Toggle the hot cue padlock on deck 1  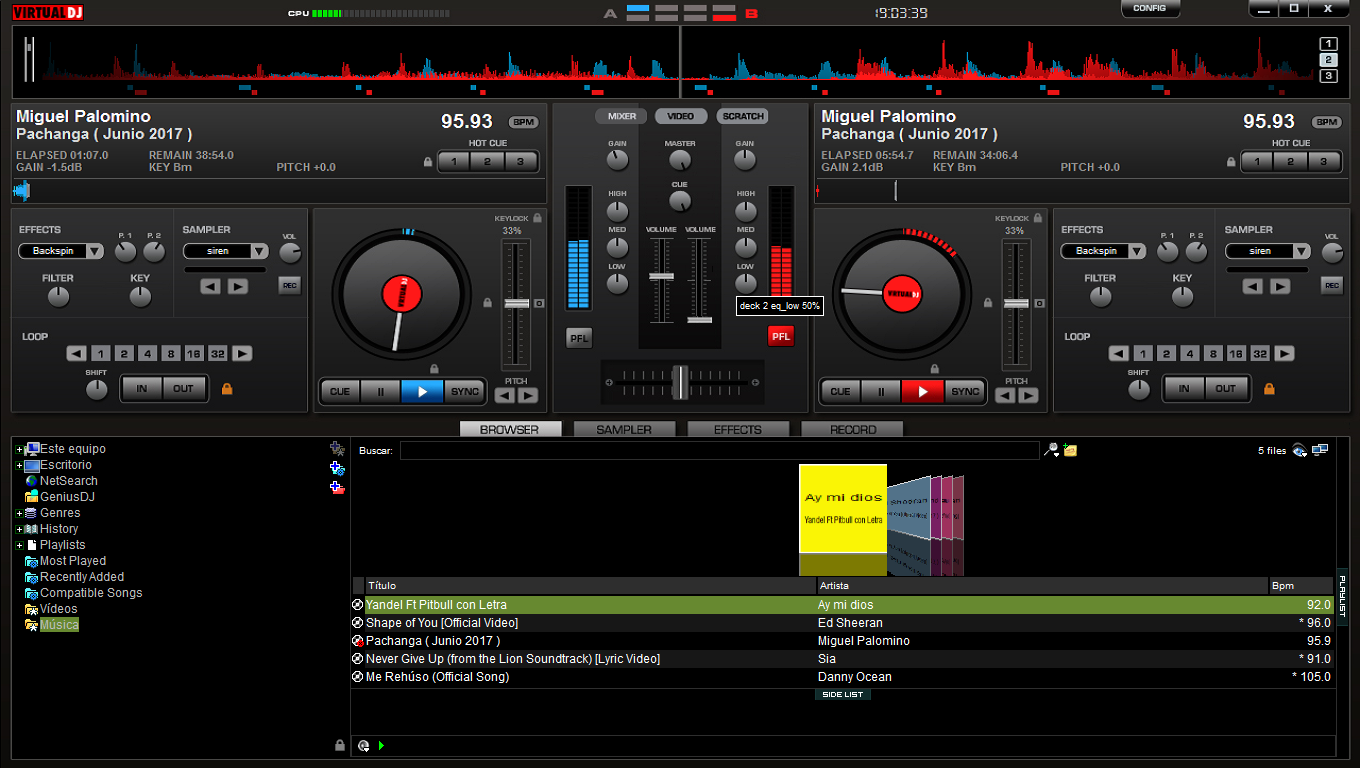[428, 162]
